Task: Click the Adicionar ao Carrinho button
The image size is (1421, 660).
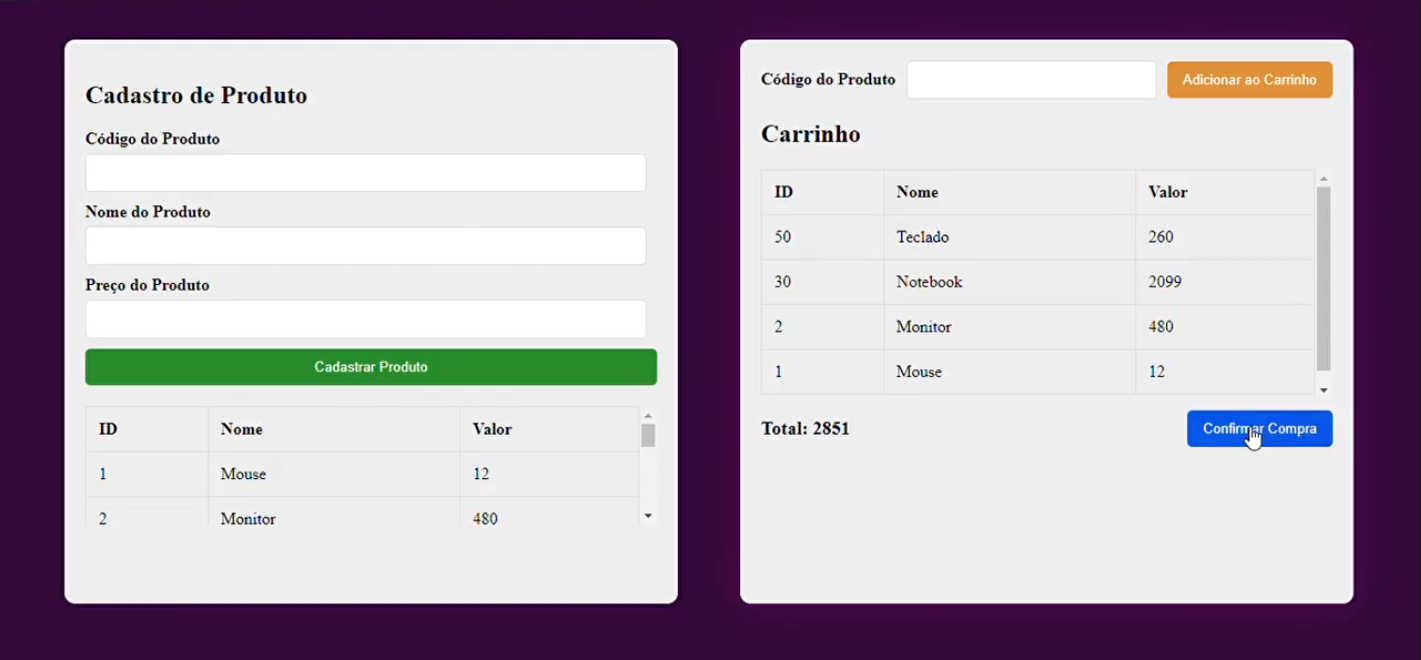Action: (x=1249, y=79)
